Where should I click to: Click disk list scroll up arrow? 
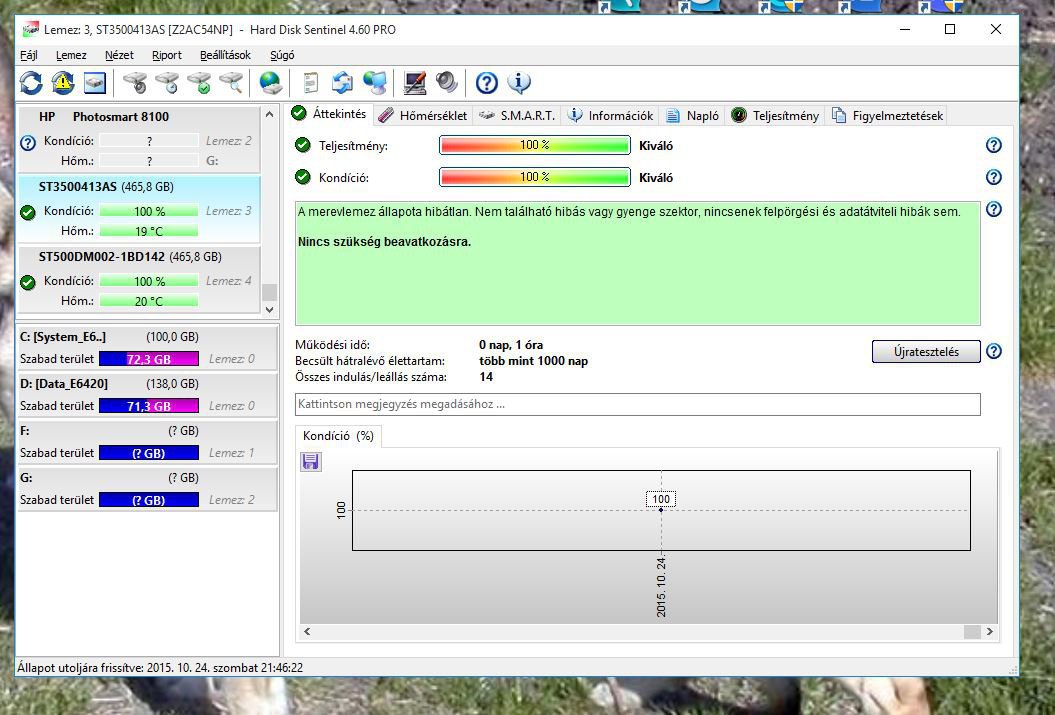(x=269, y=114)
